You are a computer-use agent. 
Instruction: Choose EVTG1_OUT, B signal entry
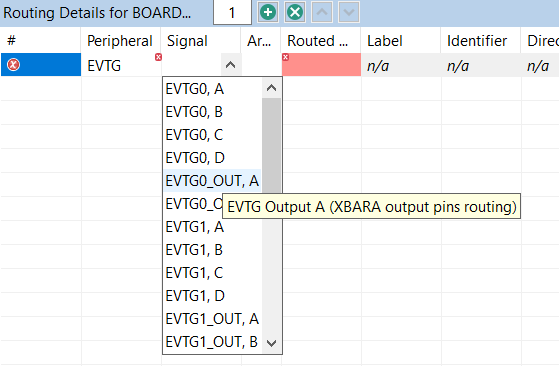coord(212,342)
